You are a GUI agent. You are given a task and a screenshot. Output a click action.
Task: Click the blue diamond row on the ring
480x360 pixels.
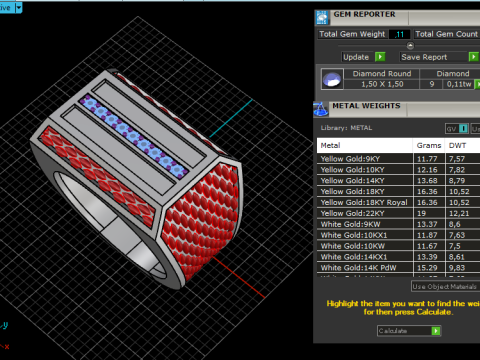point(133,137)
